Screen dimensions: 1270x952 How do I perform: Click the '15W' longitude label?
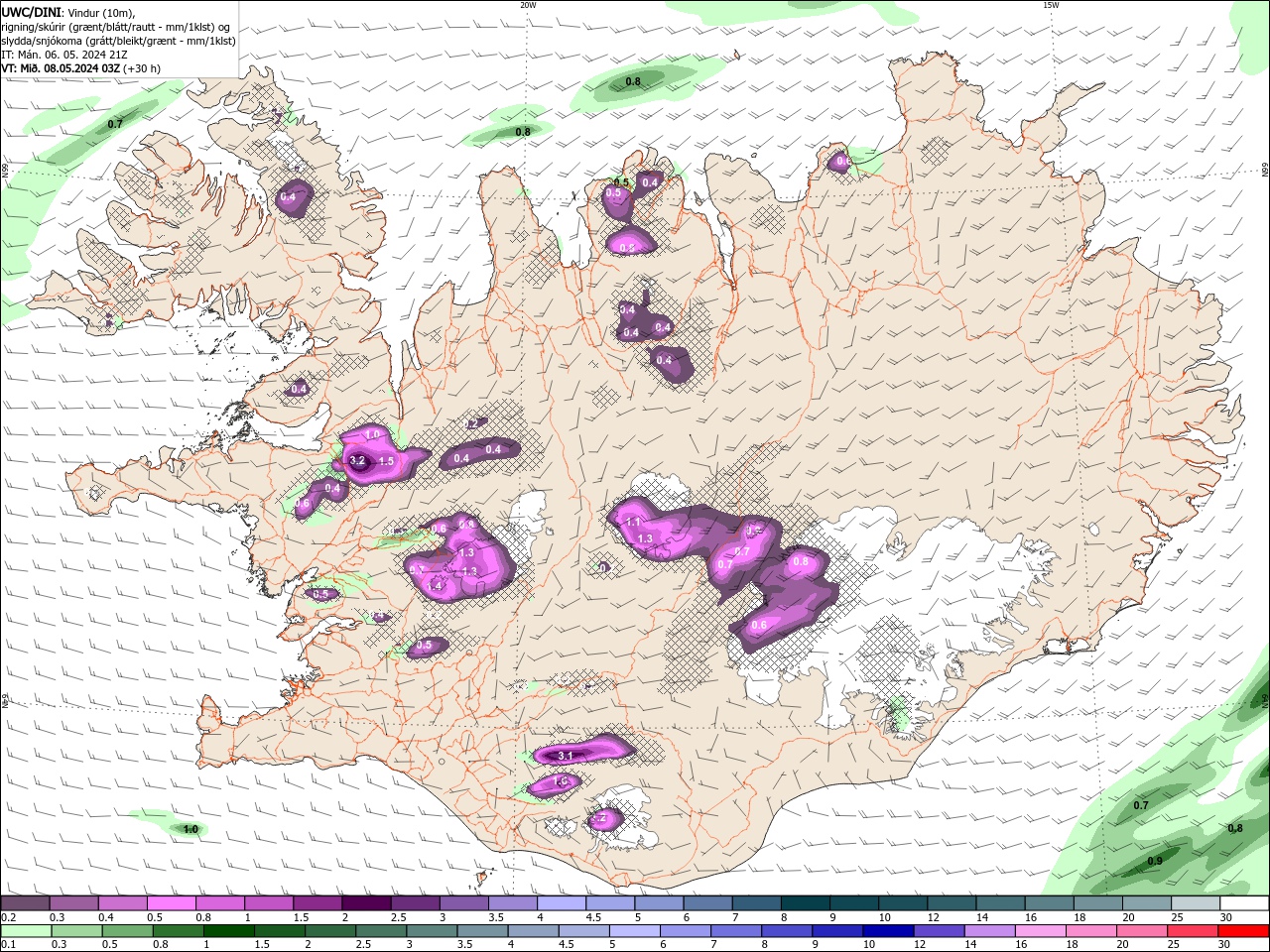pos(1051,5)
